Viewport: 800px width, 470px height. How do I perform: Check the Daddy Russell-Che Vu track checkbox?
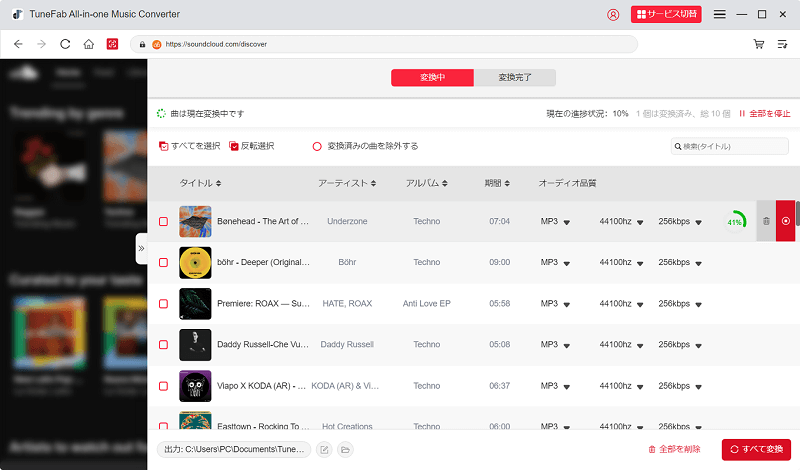click(x=163, y=344)
